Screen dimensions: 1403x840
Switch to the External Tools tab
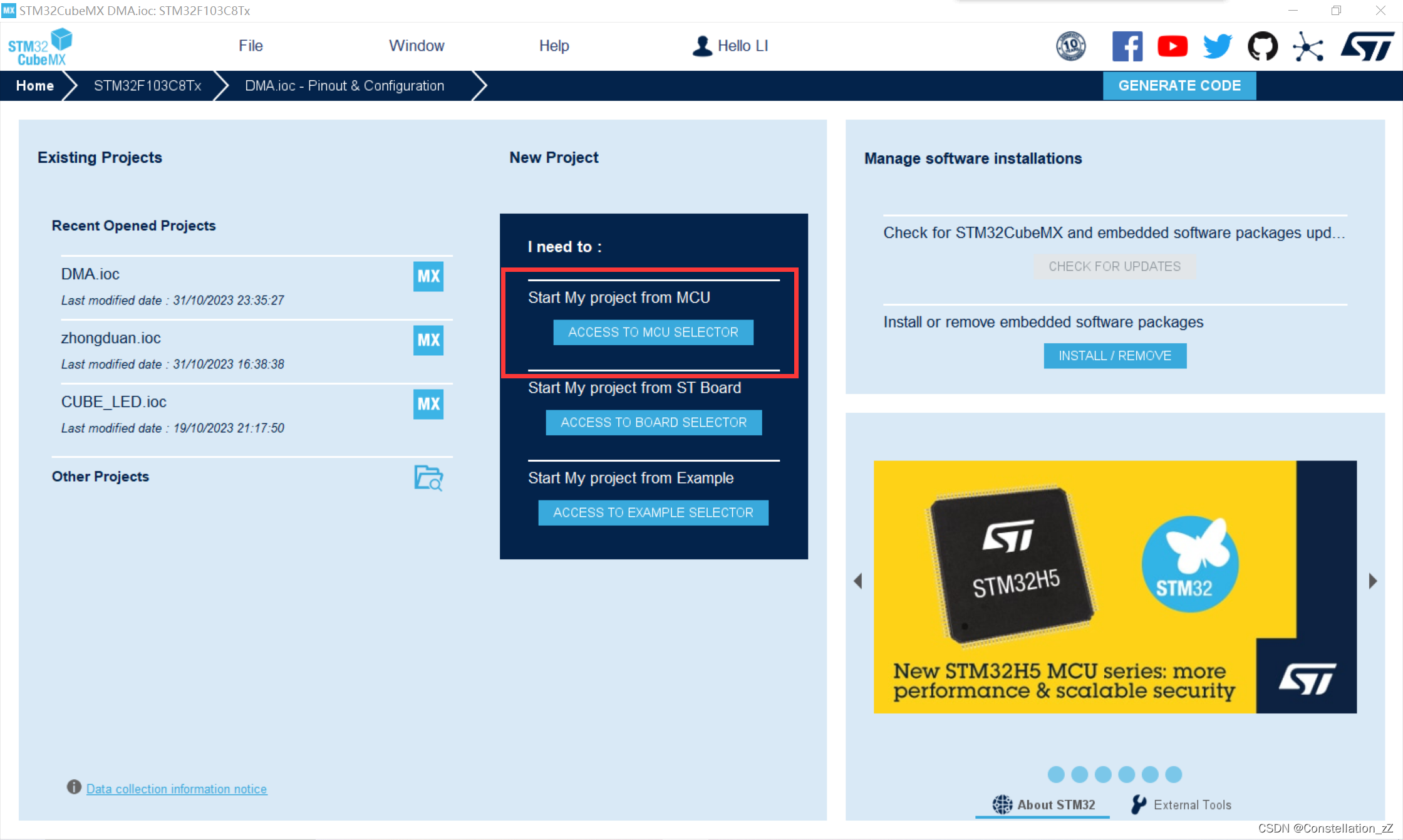(x=1181, y=805)
